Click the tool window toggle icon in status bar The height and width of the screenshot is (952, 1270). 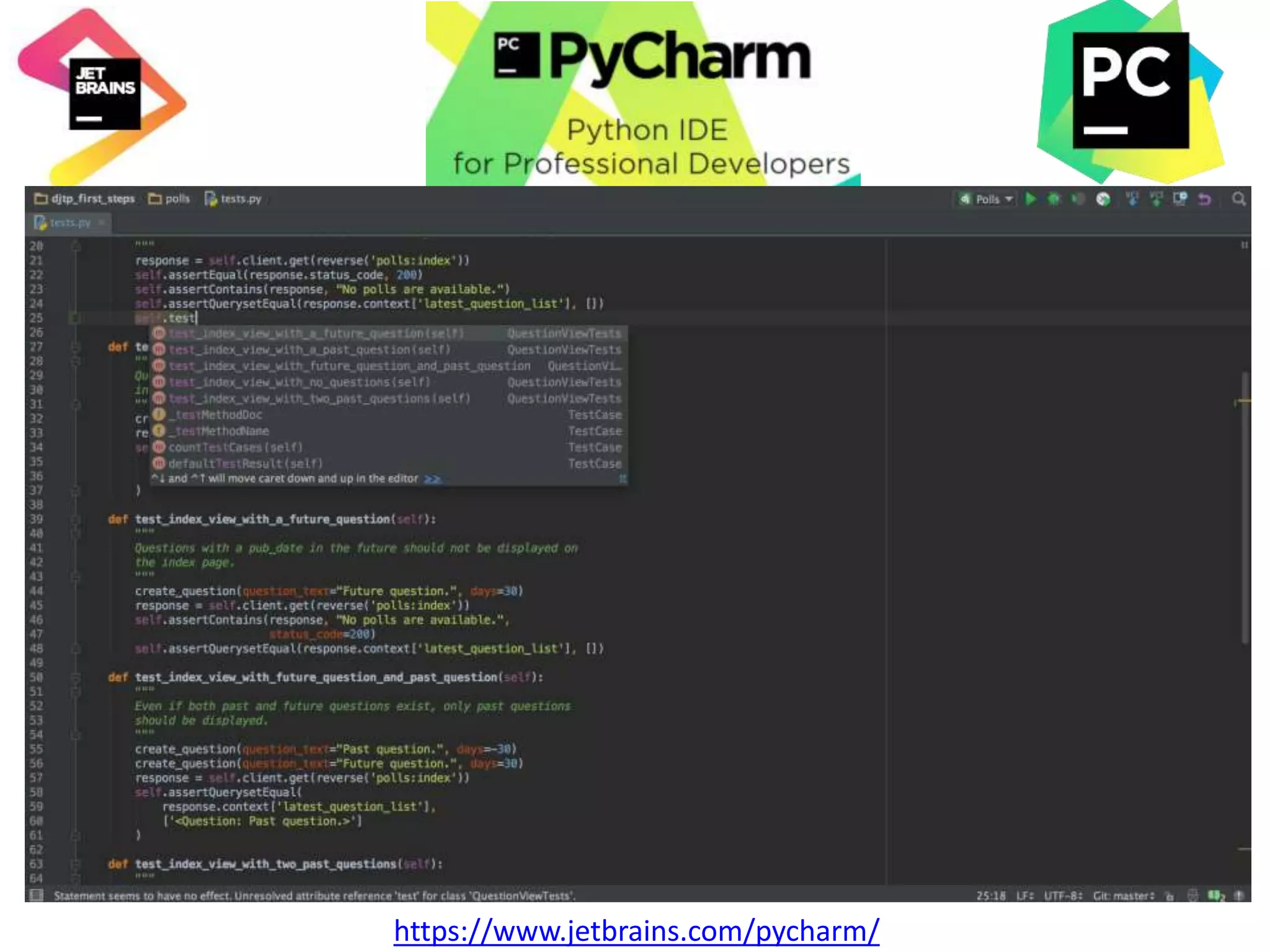(37, 895)
